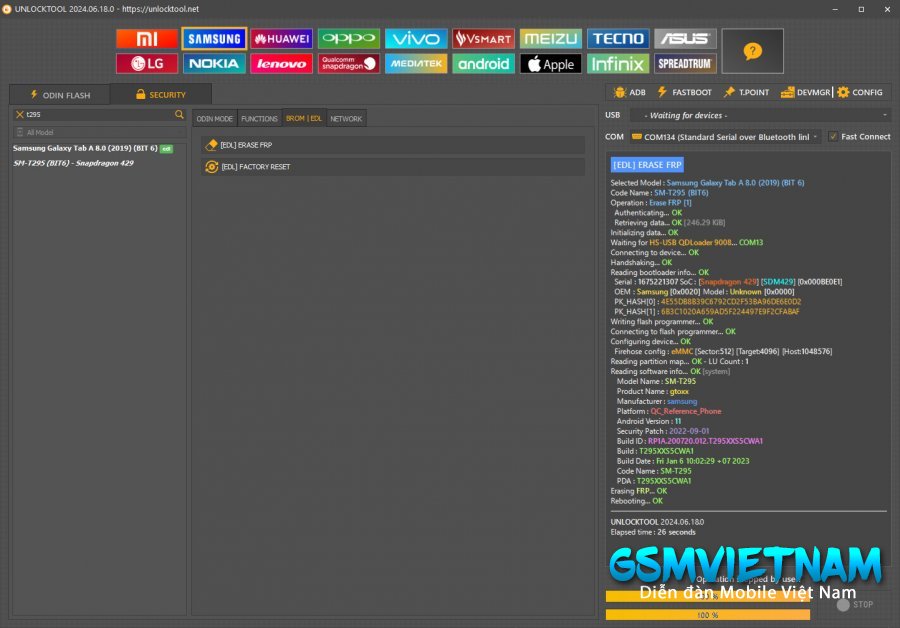Click the orange question mark help tile
This screenshot has width=900, height=628.
click(x=752, y=51)
